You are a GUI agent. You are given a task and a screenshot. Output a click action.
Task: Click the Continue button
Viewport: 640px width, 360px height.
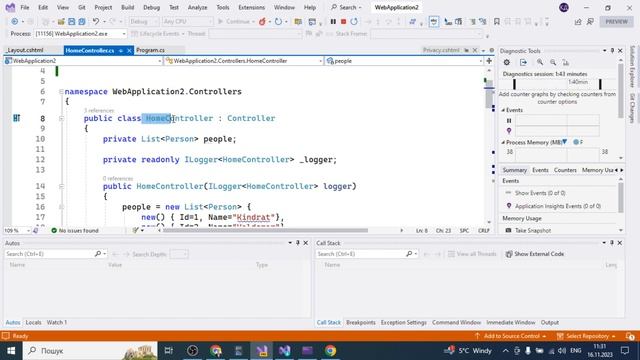pyautogui.click(x=236, y=22)
